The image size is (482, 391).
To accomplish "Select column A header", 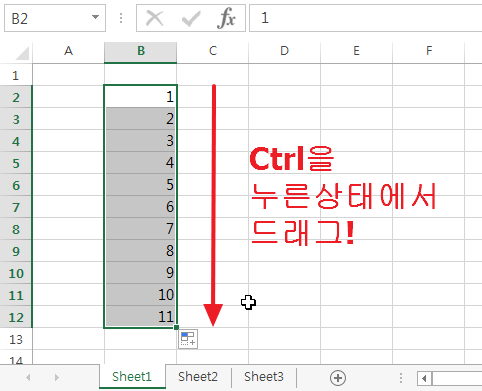I will click(x=68, y=51).
